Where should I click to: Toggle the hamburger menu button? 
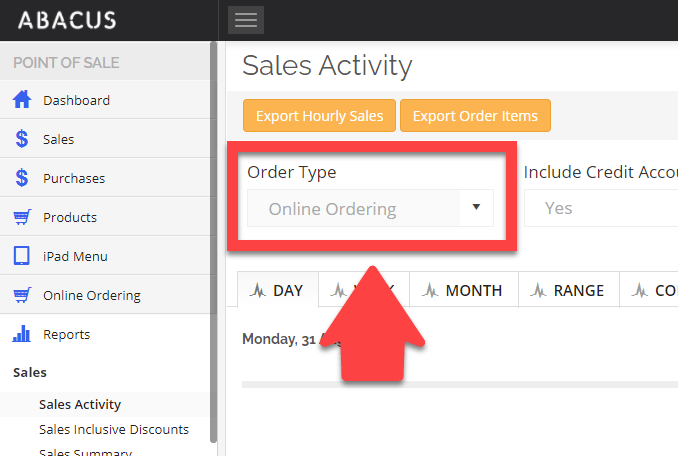point(245,20)
